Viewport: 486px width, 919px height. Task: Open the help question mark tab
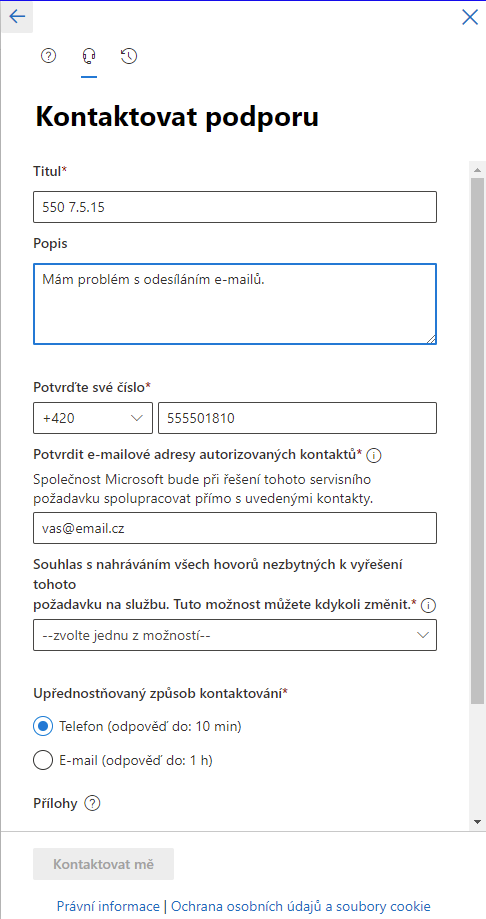tap(48, 56)
